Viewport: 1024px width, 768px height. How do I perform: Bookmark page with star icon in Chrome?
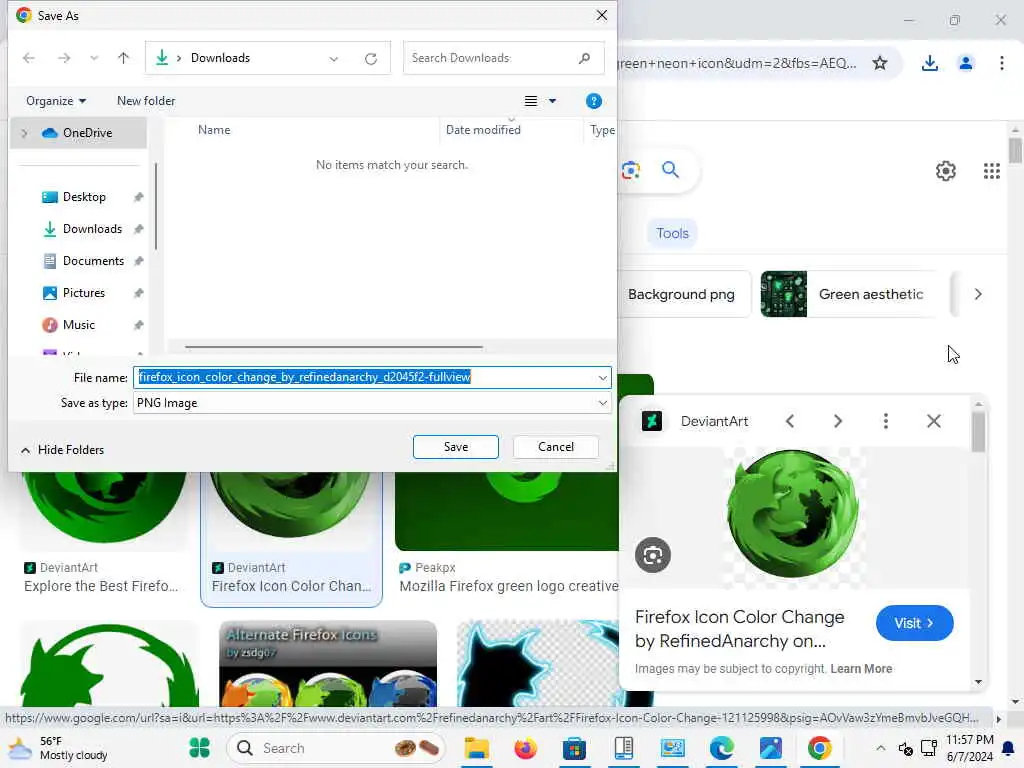point(880,63)
